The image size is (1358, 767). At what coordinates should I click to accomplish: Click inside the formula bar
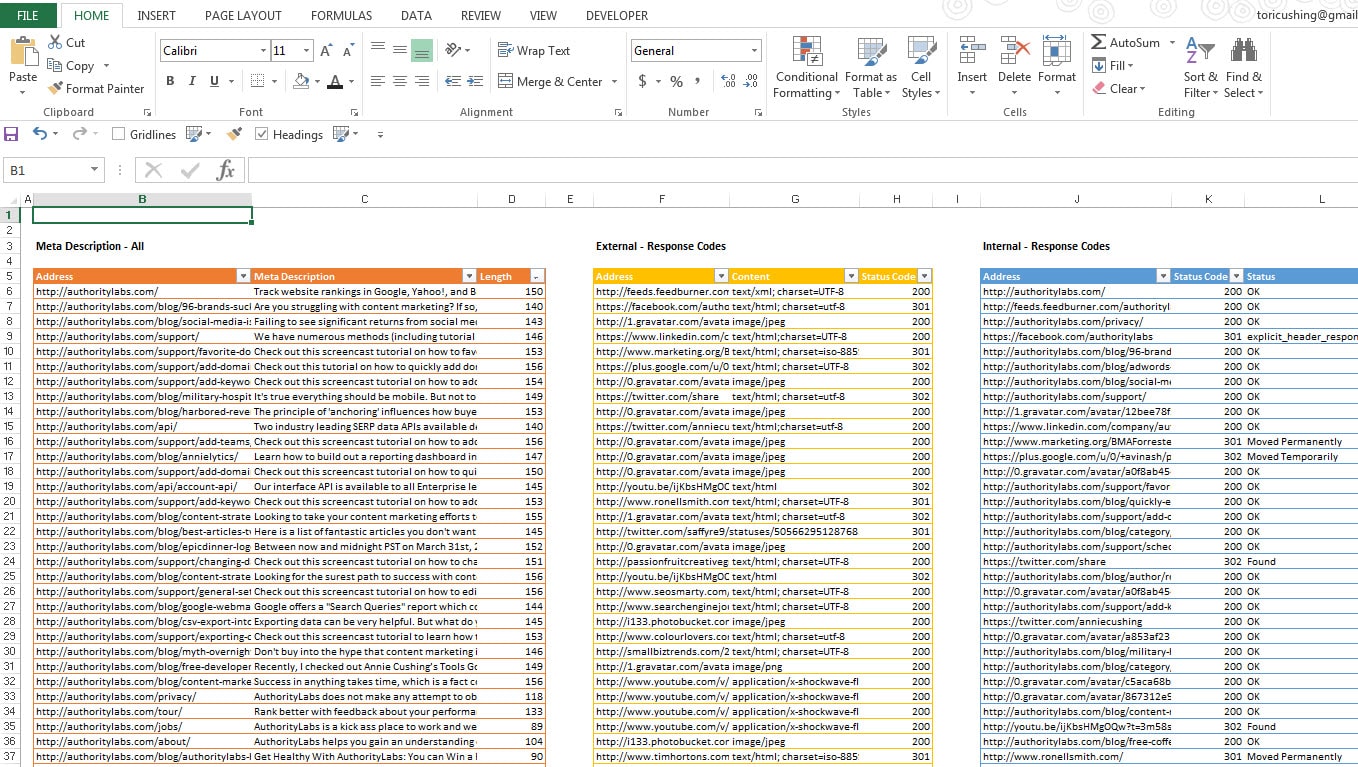tap(802, 170)
